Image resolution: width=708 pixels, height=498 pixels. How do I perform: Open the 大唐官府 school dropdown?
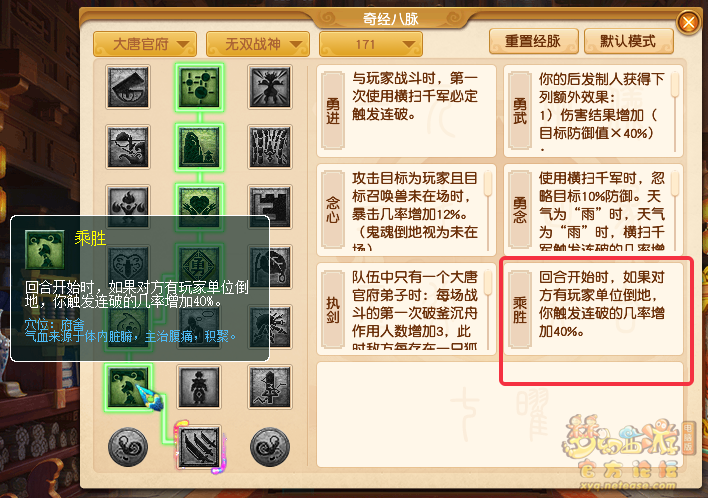point(145,44)
